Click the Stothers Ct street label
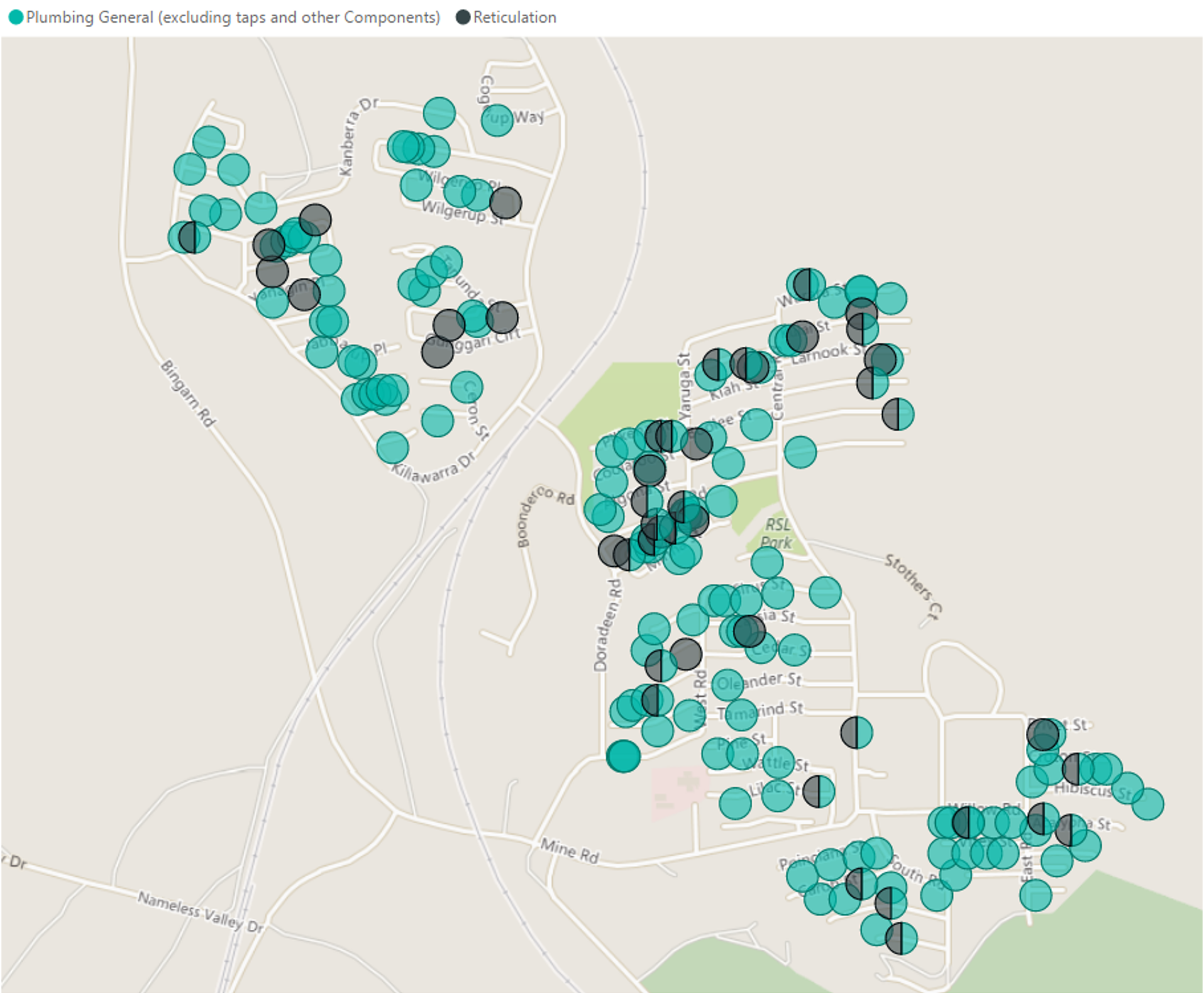 coord(913,585)
